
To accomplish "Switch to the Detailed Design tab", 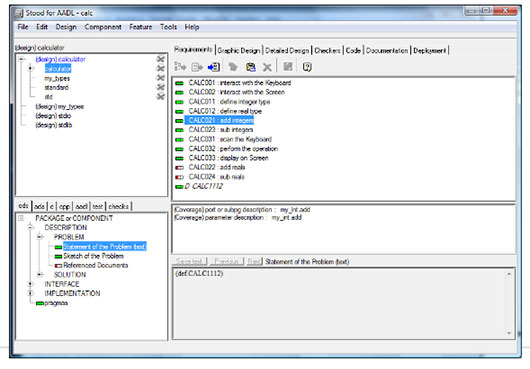I will [x=287, y=51].
